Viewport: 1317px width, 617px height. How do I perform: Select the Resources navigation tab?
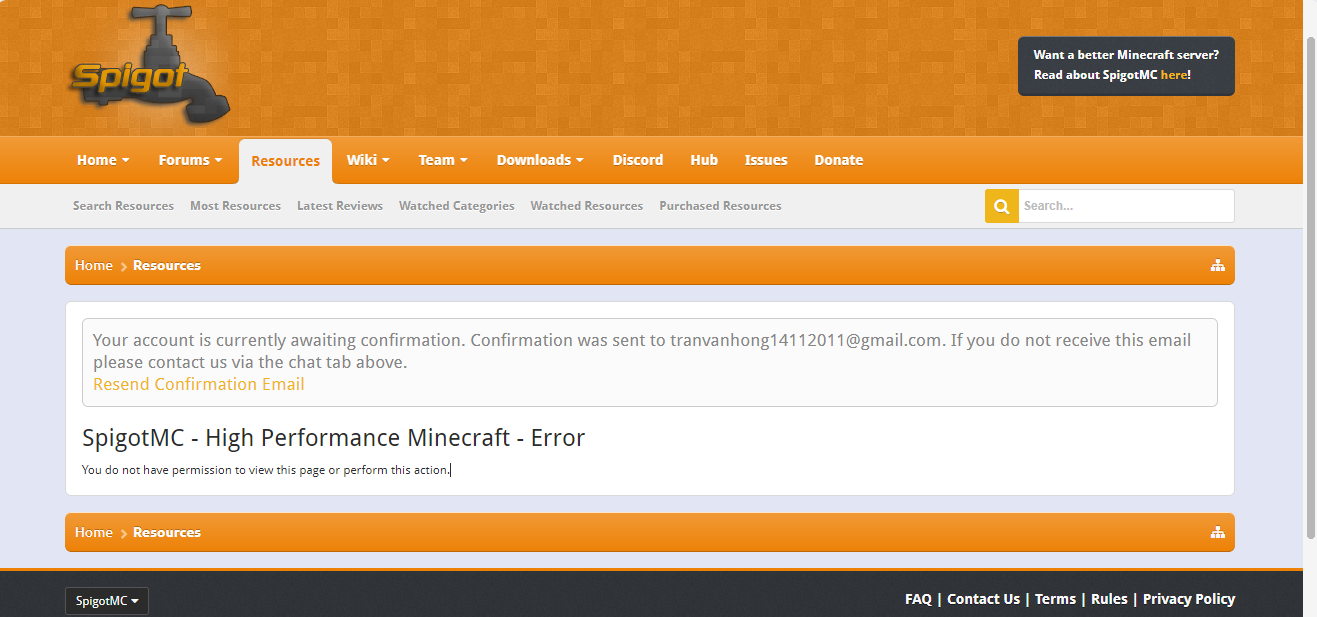pos(285,161)
